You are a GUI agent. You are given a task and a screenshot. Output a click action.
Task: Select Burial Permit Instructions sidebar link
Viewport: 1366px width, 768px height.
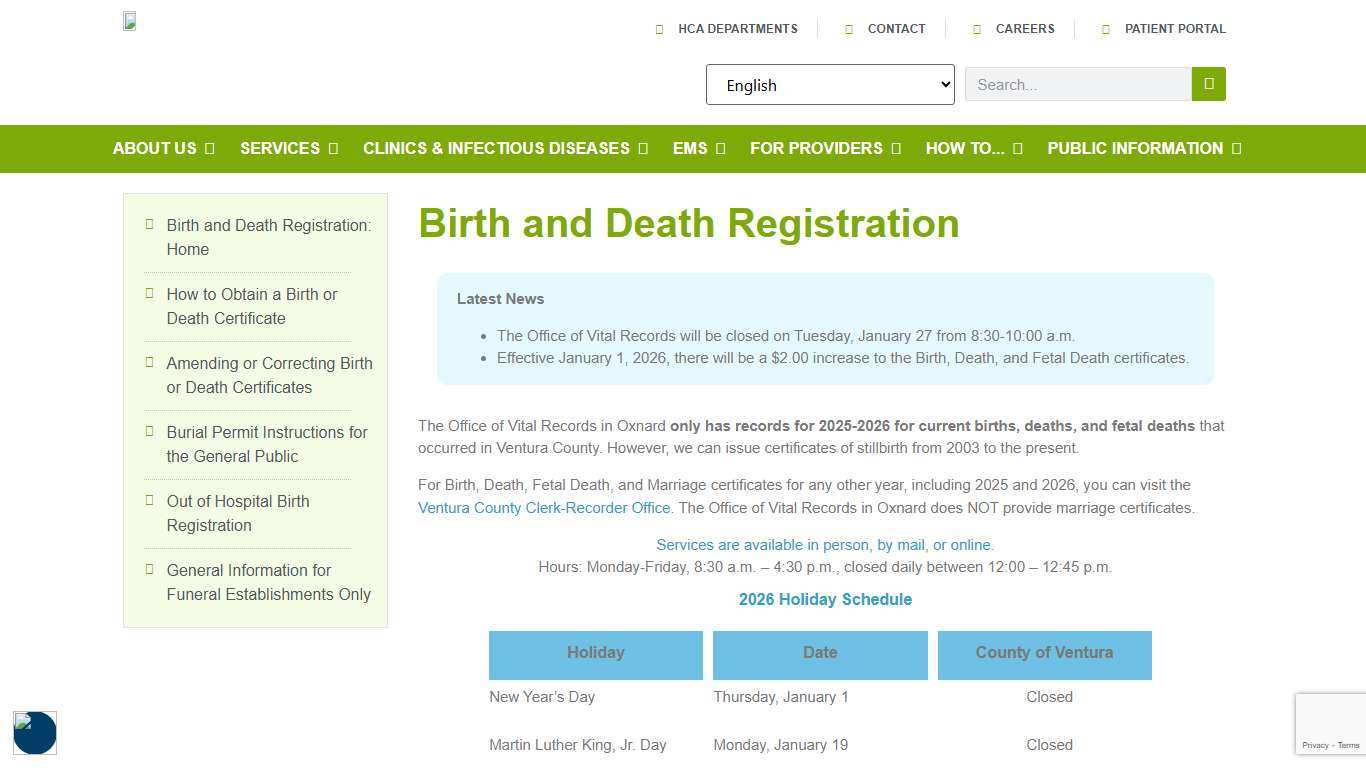265,444
